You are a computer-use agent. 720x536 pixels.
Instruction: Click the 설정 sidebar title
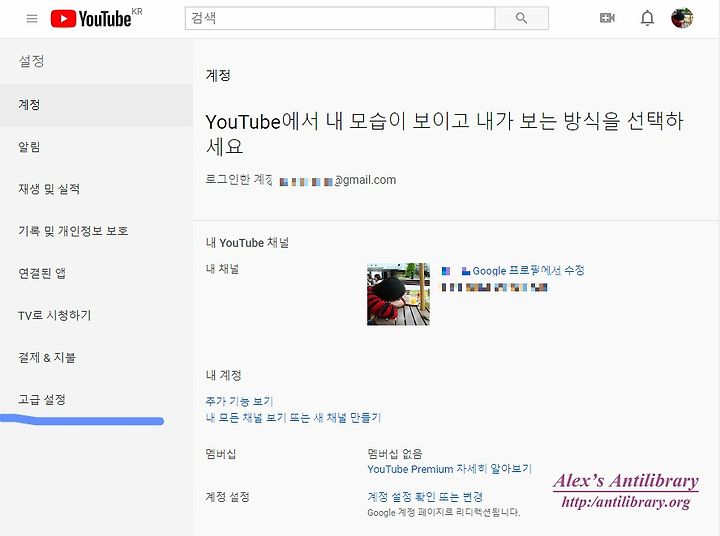(x=31, y=61)
